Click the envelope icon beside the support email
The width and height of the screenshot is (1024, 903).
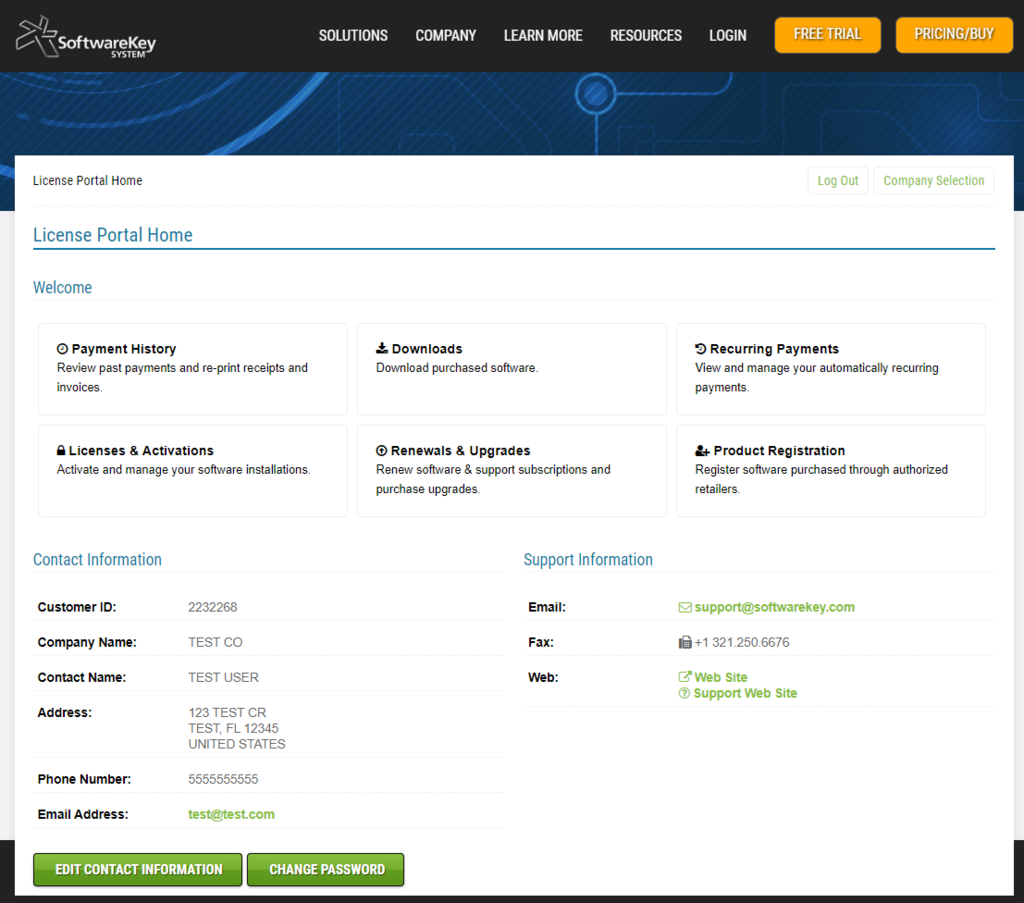(x=685, y=607)
